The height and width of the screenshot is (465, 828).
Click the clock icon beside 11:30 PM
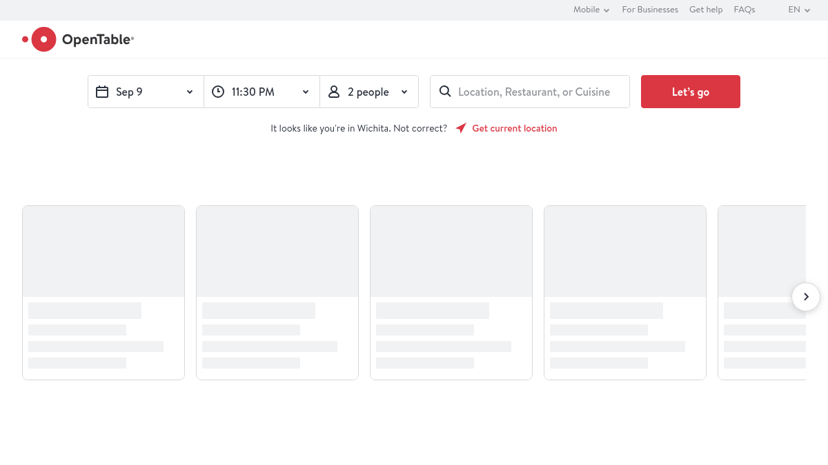click(x=218, y=92)
